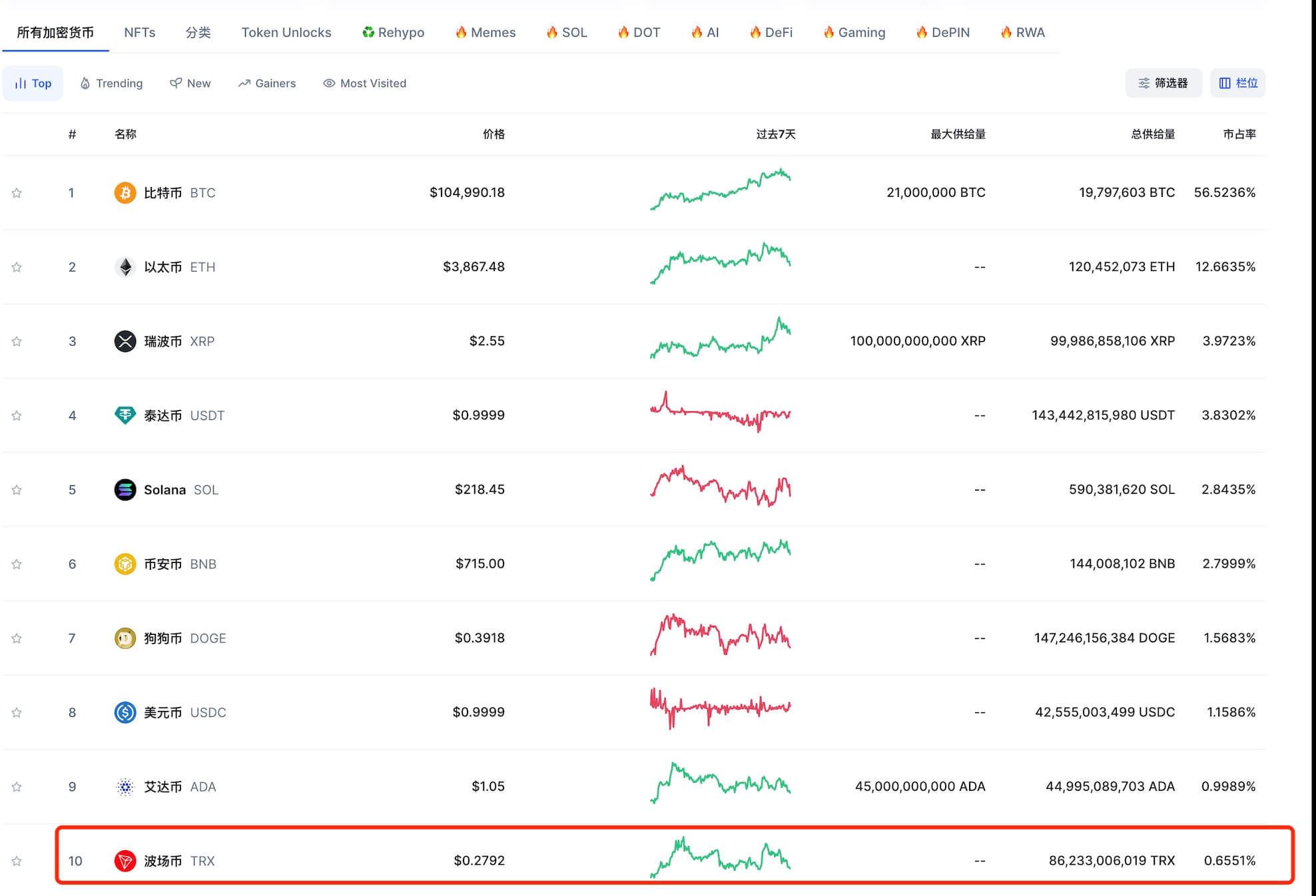
Task: Click the flame icon beside DePIN
Action: coord(922,32)
